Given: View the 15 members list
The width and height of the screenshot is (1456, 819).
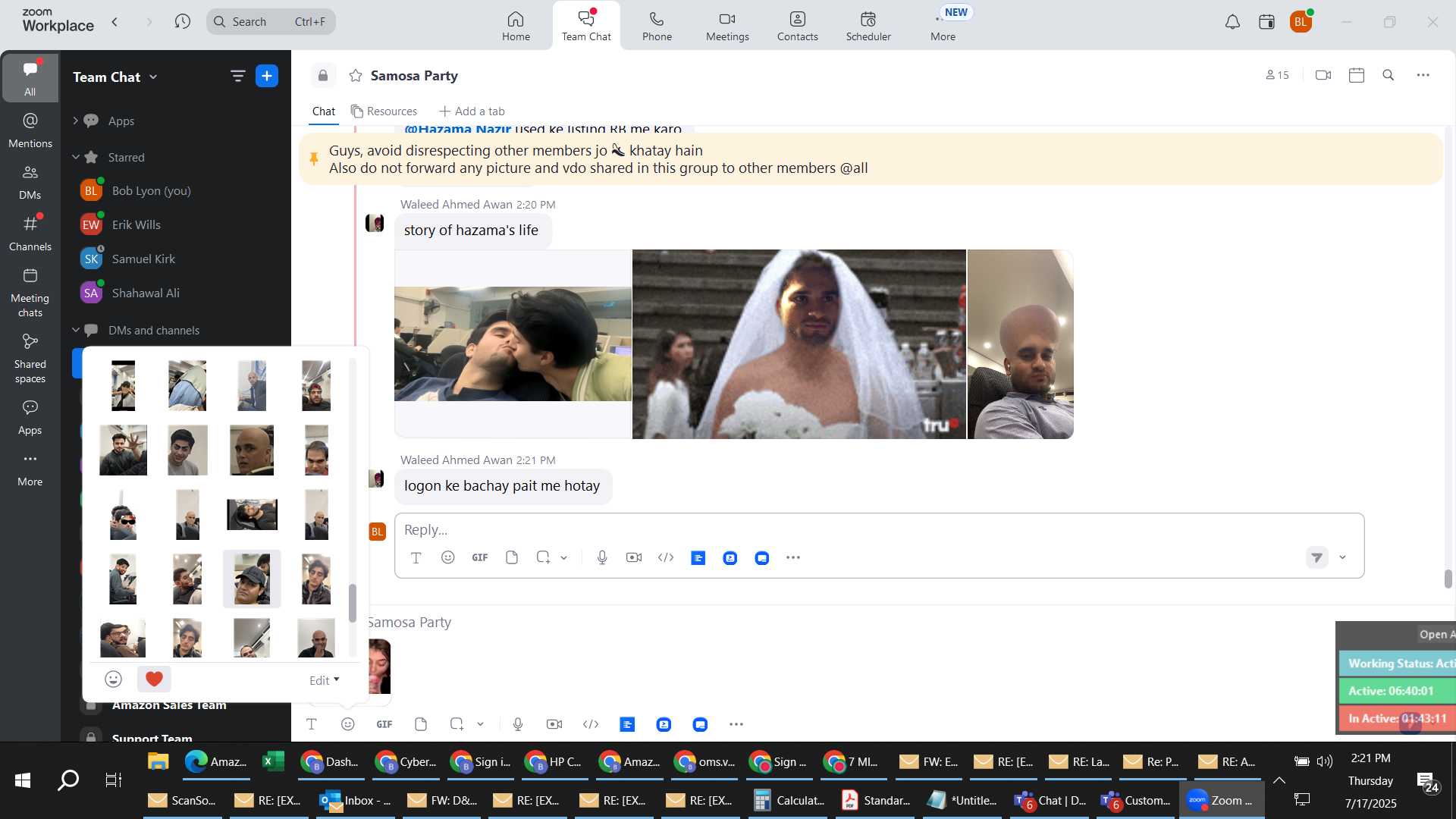Looking at the screenshot, I should 1277,75.
